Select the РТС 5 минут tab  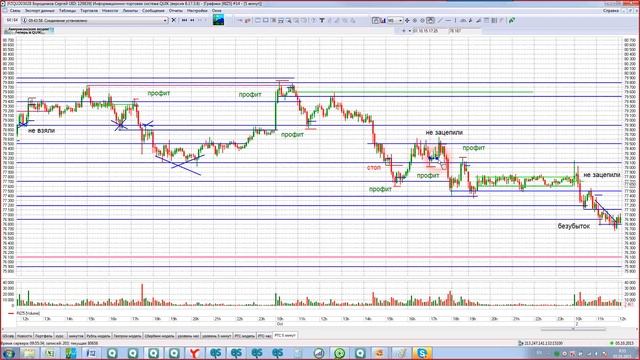[x=285, y=336]
